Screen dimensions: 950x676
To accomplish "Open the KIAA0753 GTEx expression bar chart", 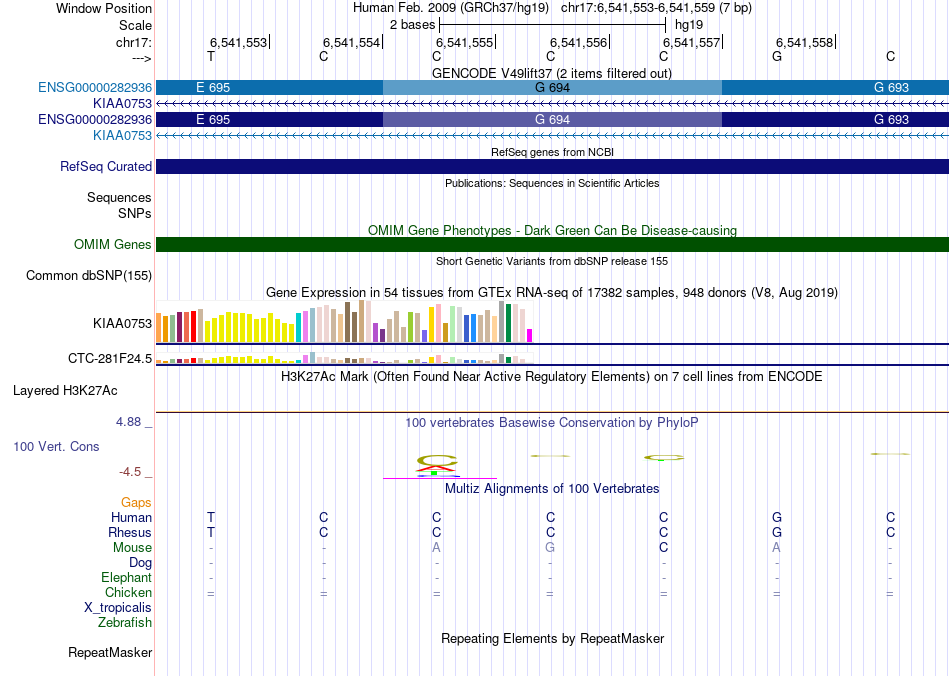I will 344,322.
